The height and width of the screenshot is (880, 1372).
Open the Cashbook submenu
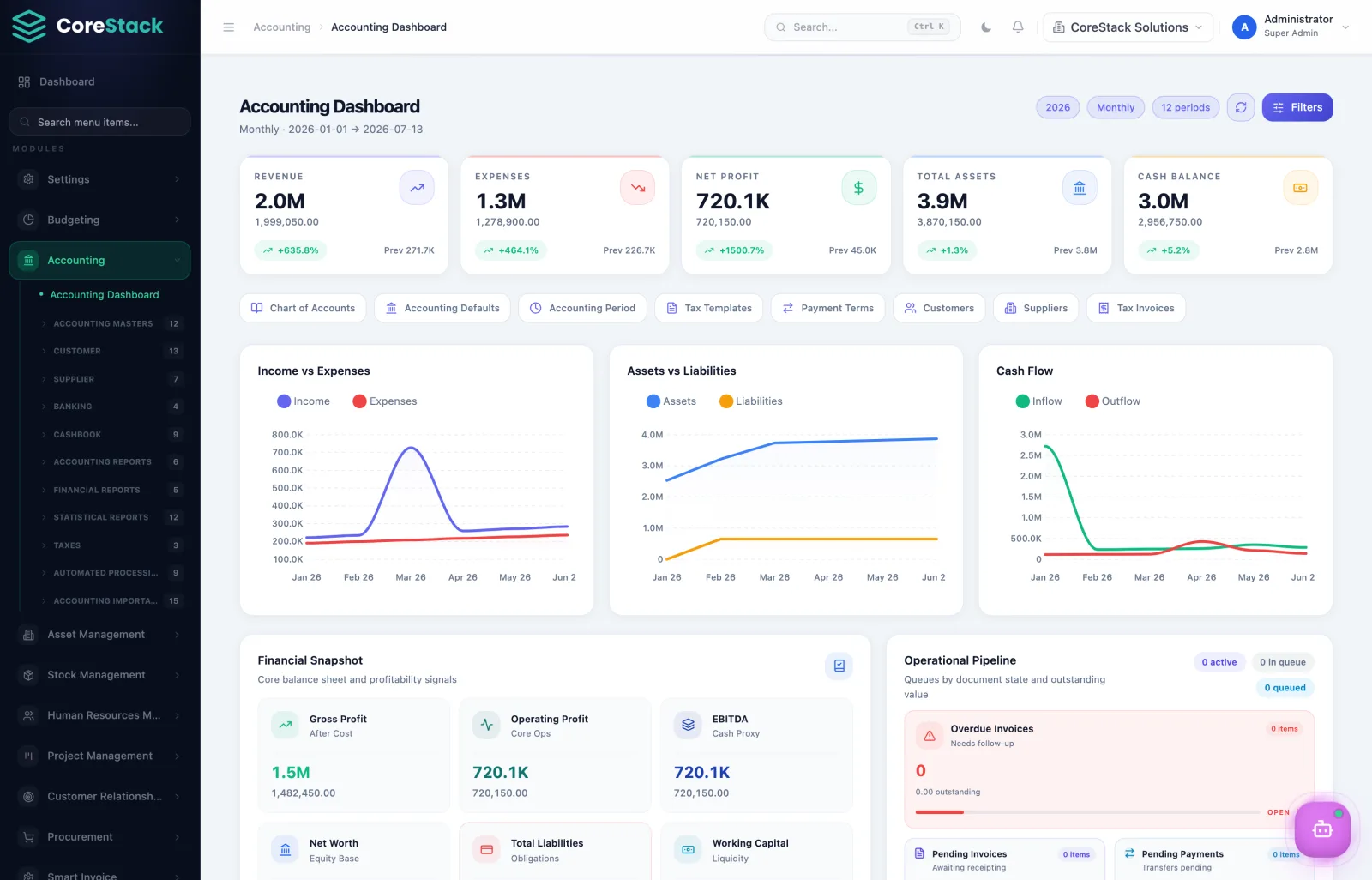click(111, 435)
